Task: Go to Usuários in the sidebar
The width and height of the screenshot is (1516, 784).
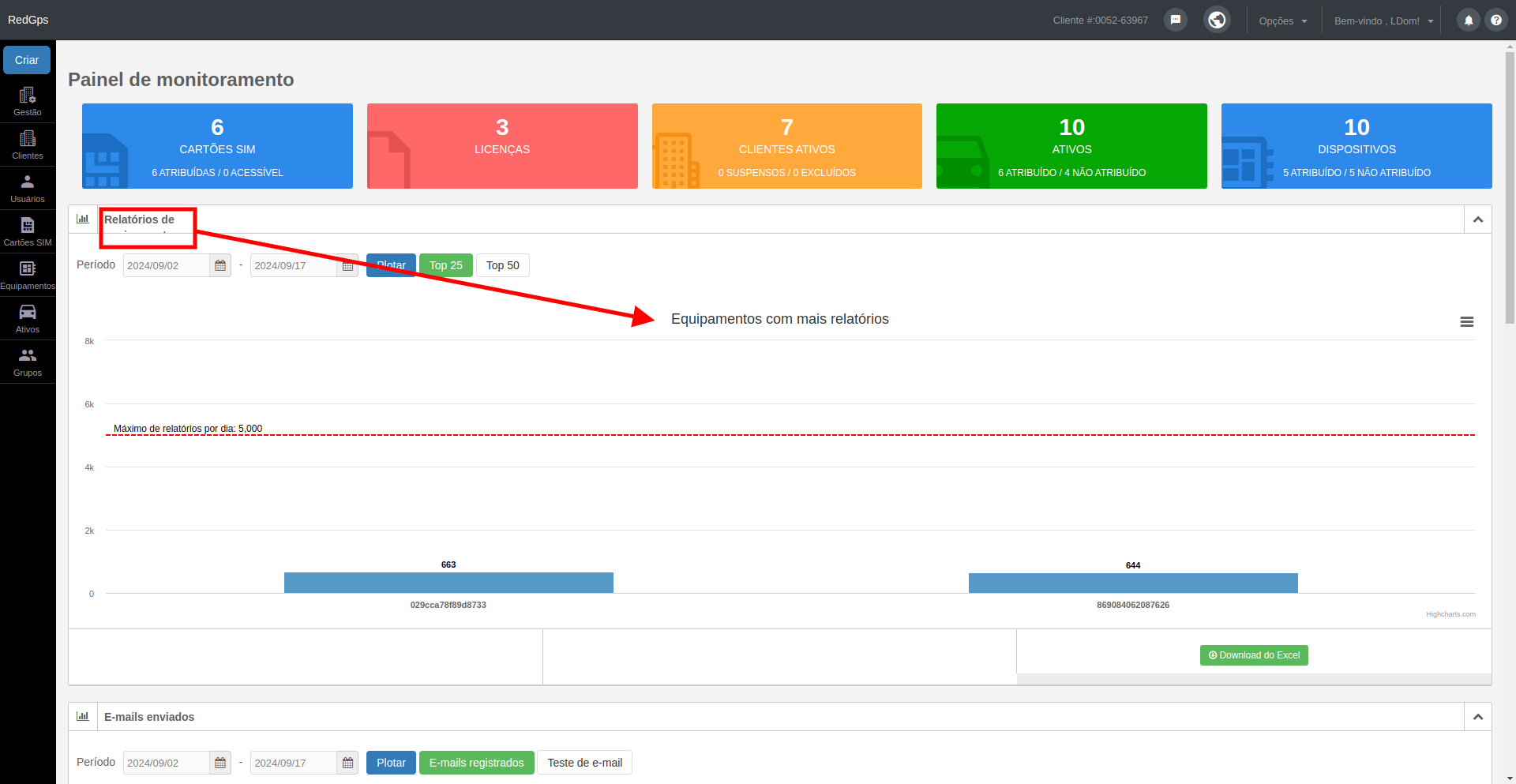Action: tap(28, 188)
